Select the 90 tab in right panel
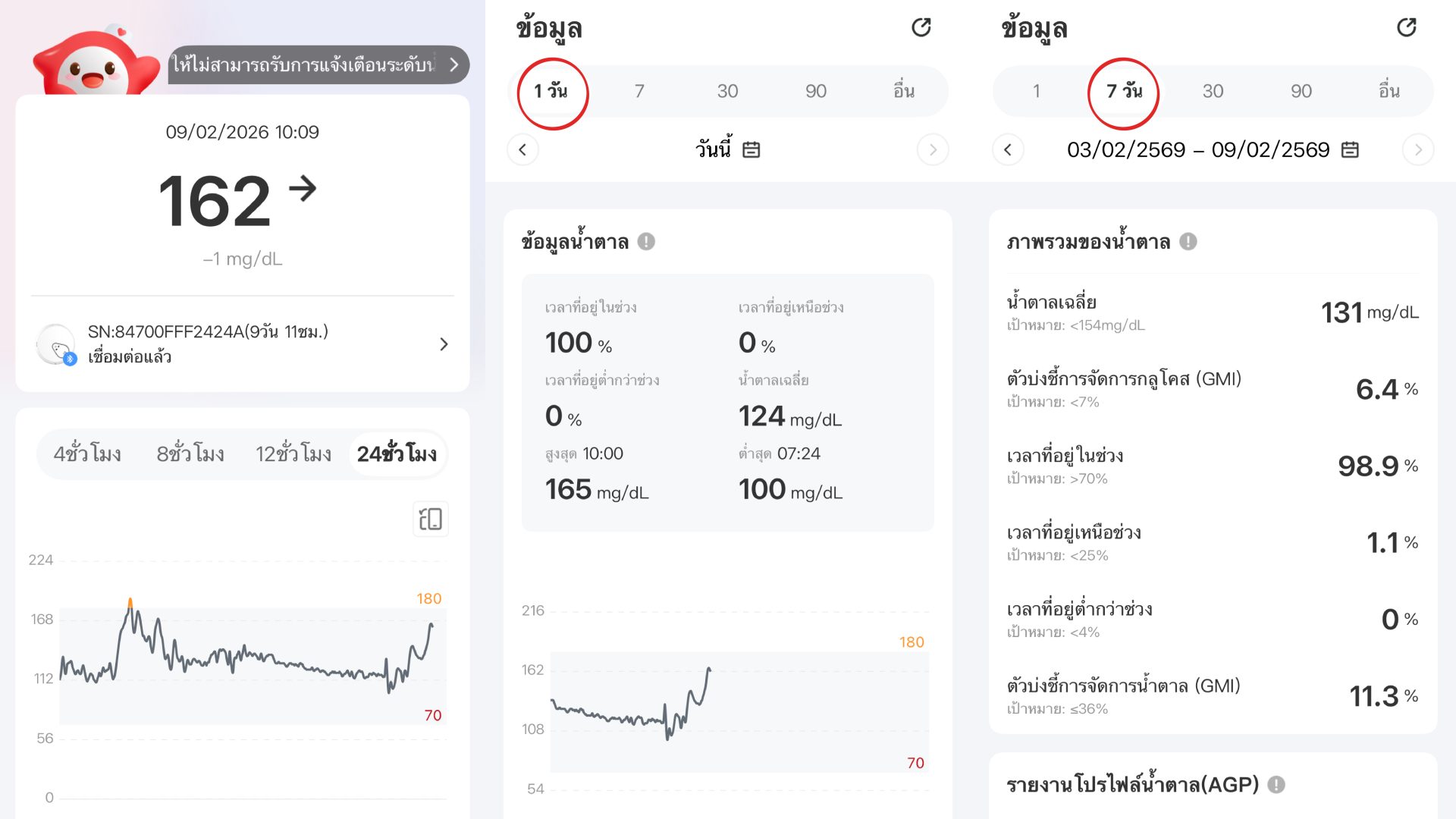The image size is (1456, 819). 1301,92
